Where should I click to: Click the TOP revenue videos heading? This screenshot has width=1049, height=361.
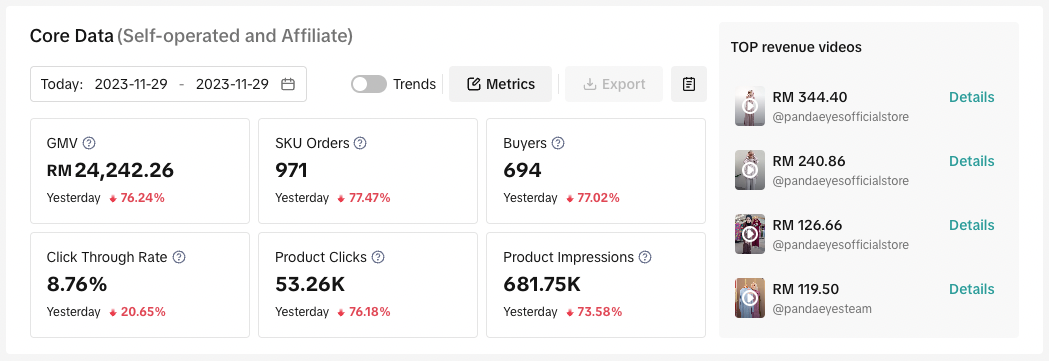tap(796, 47)
